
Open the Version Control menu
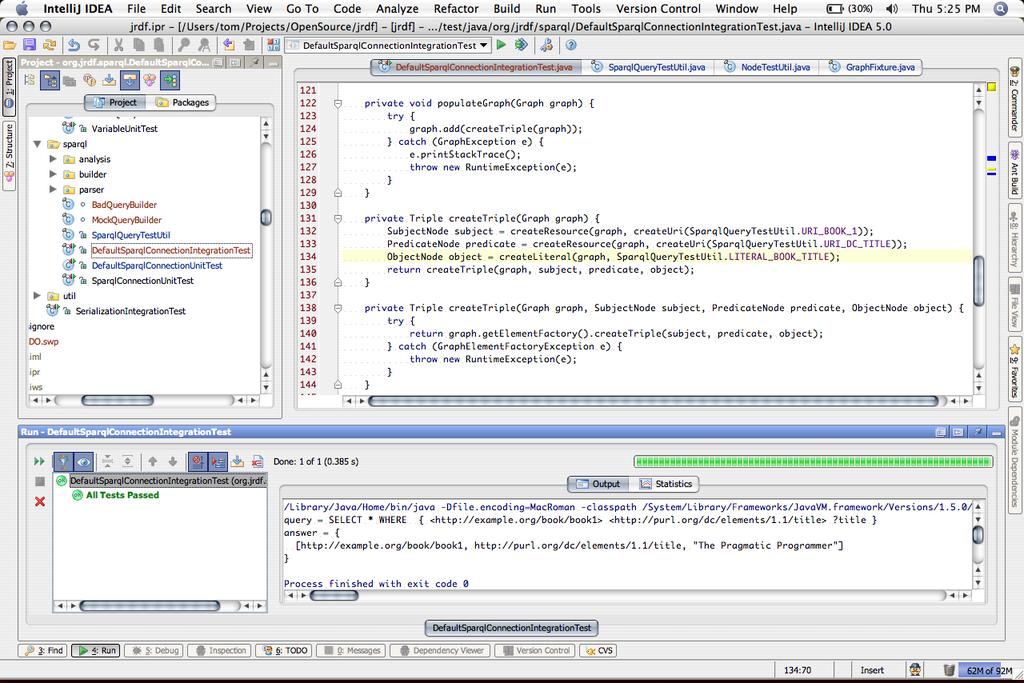[658, 8]
